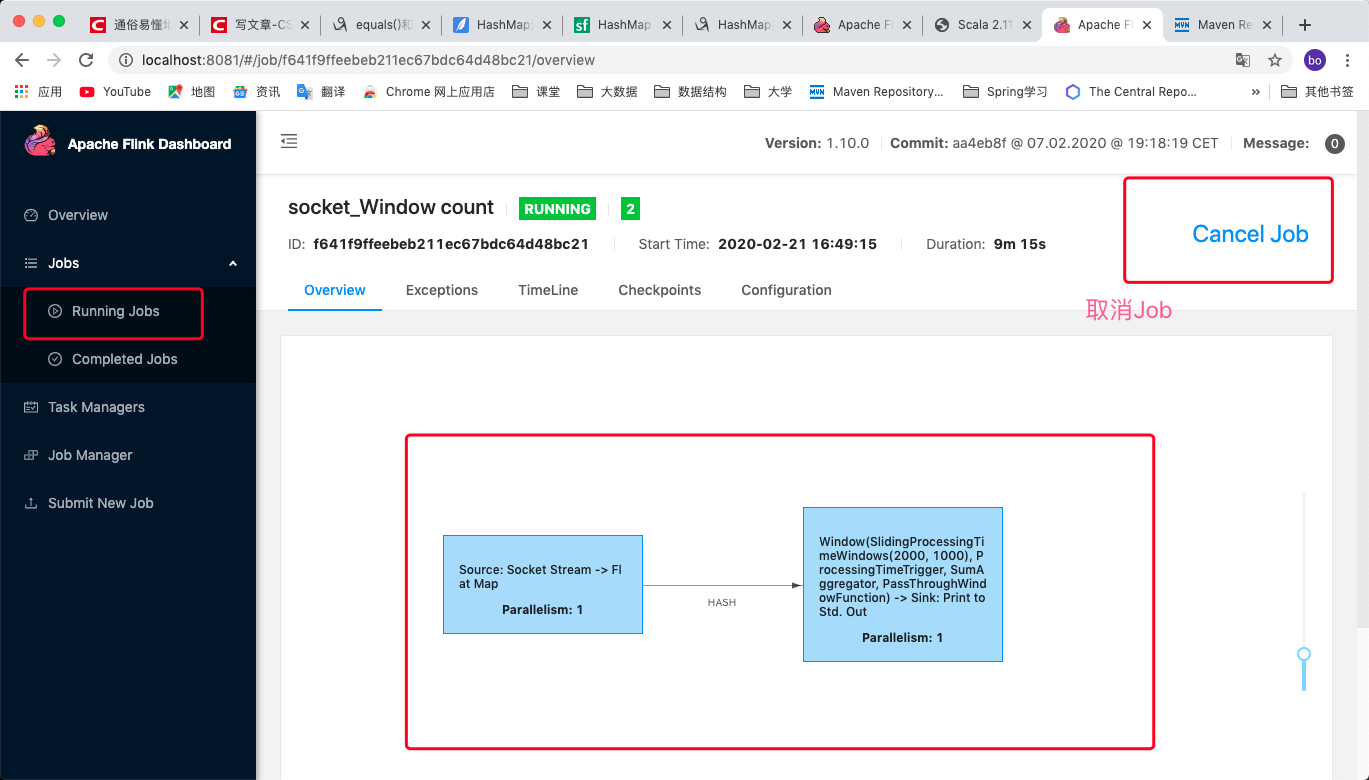Open Chrome 网上应用店 bookmark

click(x=428, y=91)
